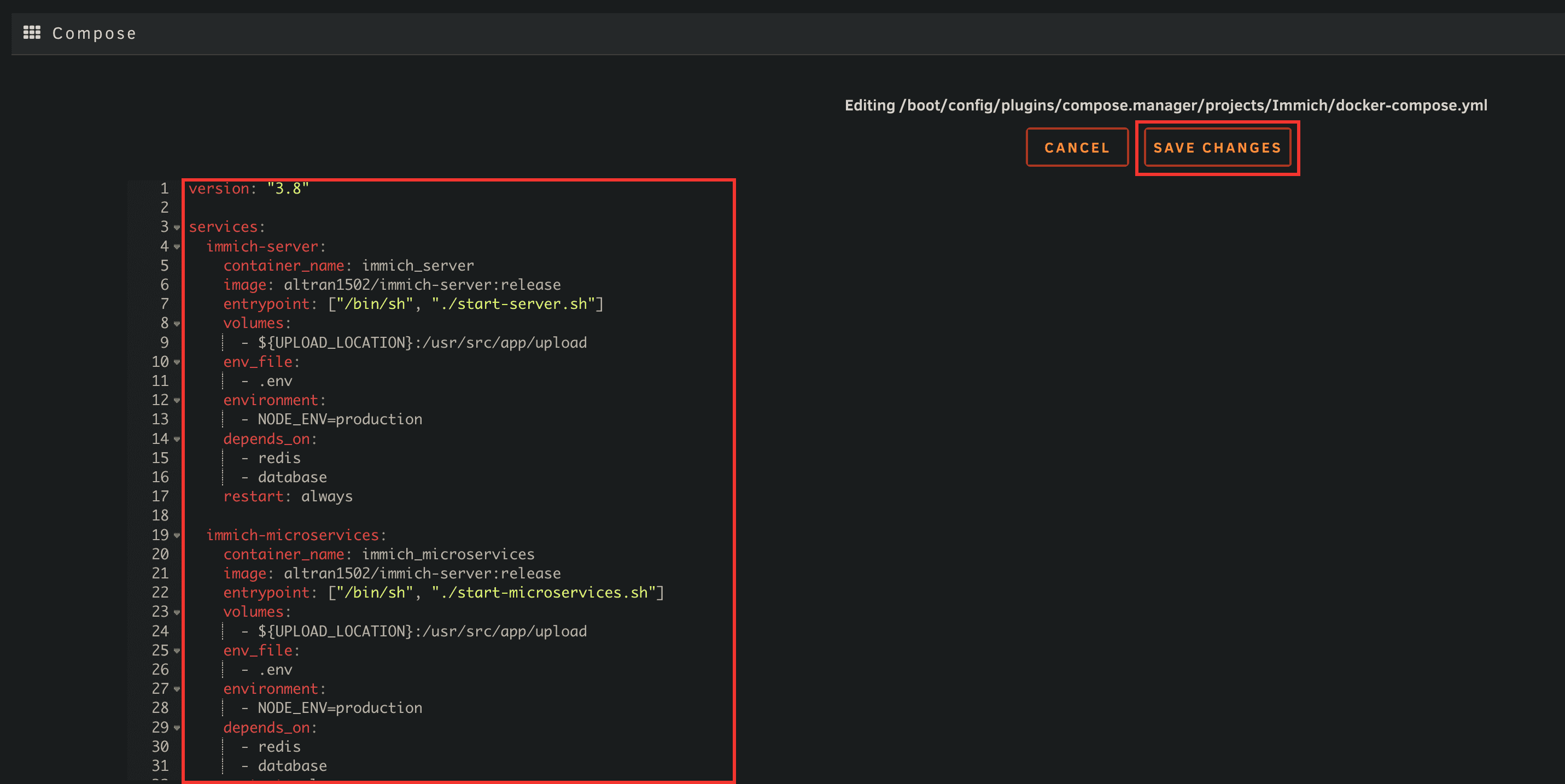Fold the volumes section at line 8
Image resolution: width=1565 pixels, height=784 pixels.
[177, 324]
